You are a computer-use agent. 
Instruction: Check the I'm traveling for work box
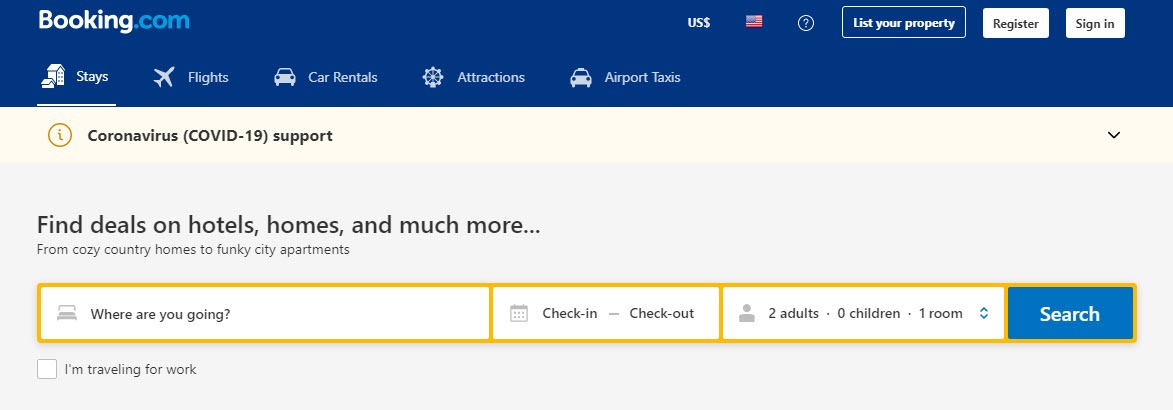pos(47,369)
